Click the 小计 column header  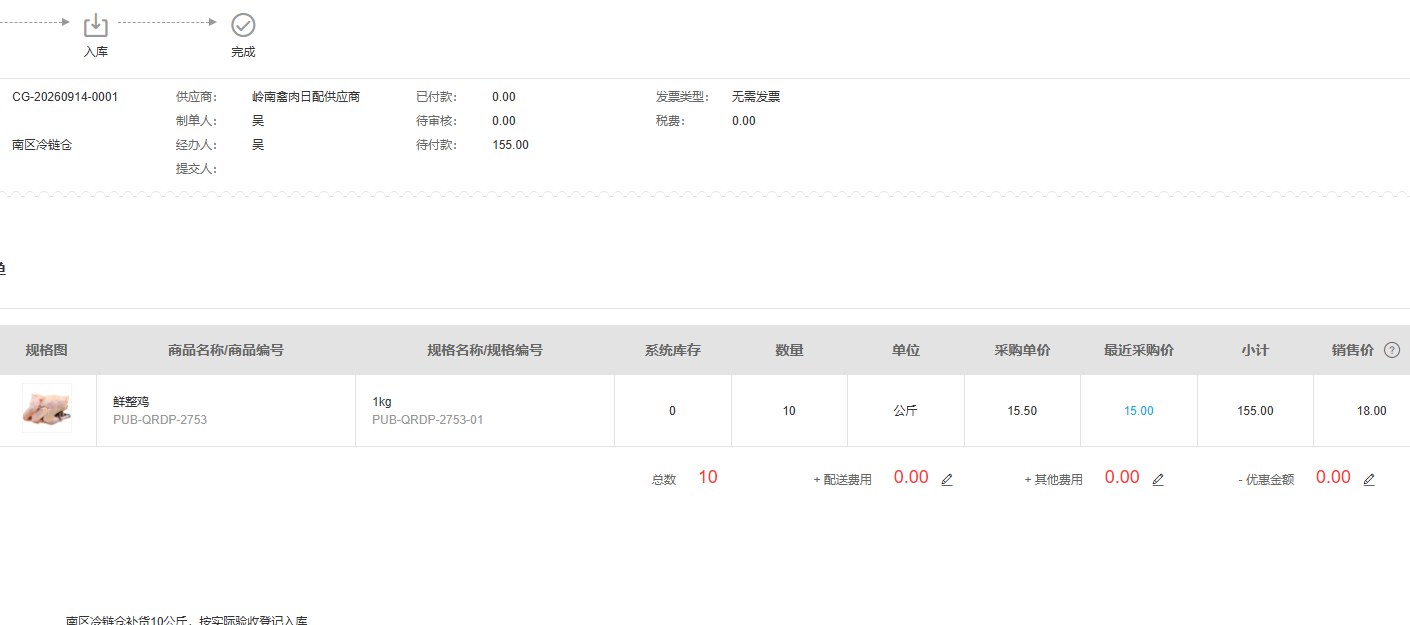[x=1255, y=350]
